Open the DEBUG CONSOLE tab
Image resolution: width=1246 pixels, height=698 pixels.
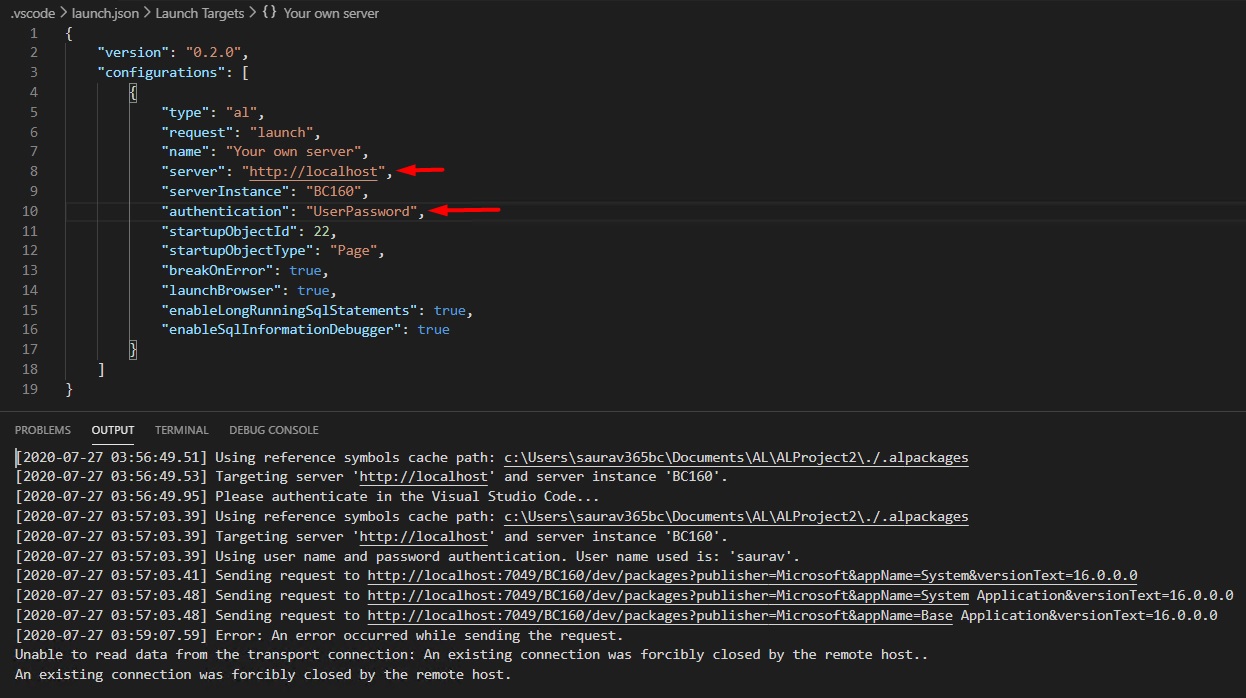point(273,430)
